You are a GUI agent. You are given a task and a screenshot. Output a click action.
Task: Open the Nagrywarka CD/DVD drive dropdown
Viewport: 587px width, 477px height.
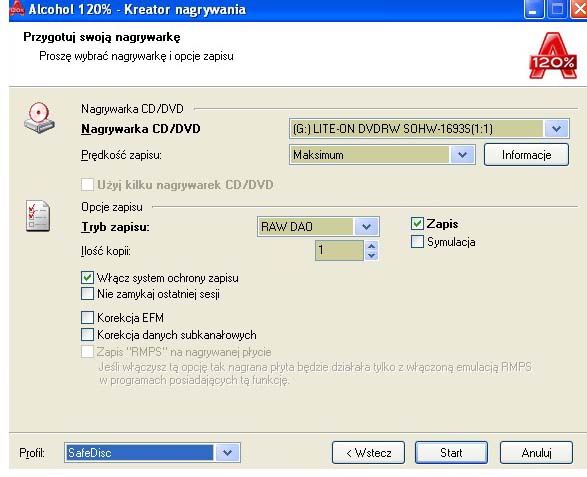[556, 129]
